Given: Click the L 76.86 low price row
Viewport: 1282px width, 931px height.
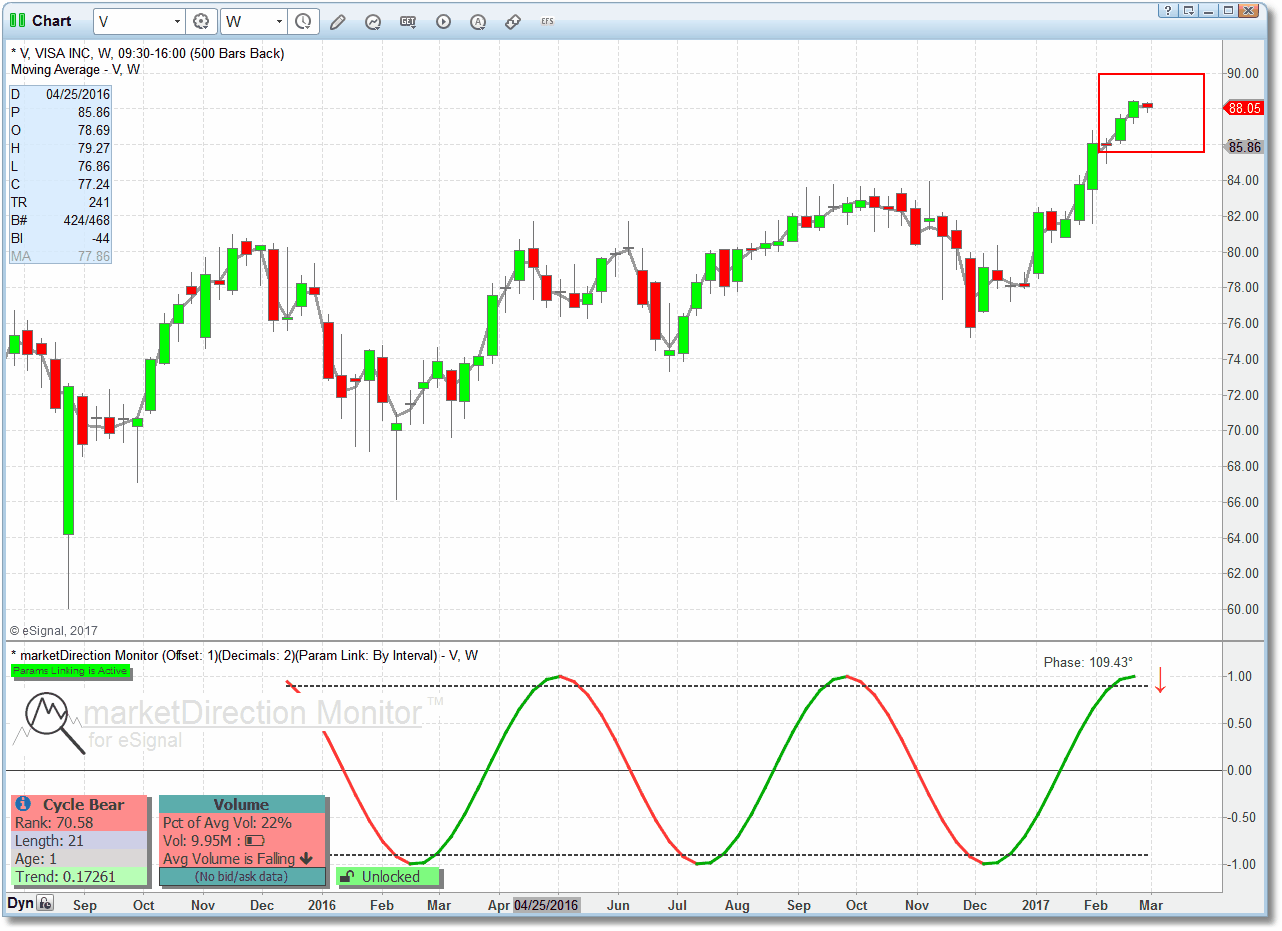Looking at the screenshot, I should pos(60,166).
